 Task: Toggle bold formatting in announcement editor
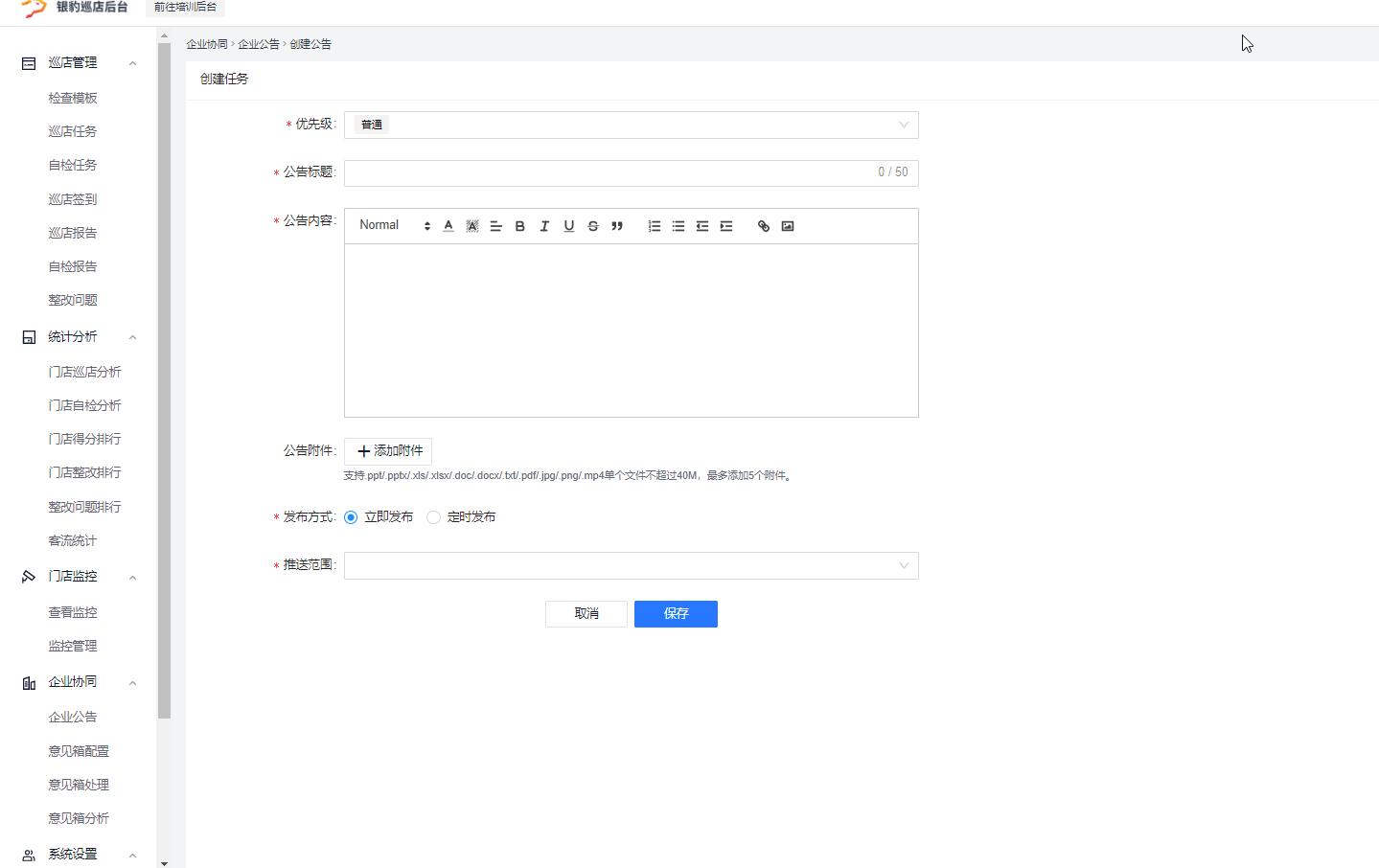pos(520,226)
